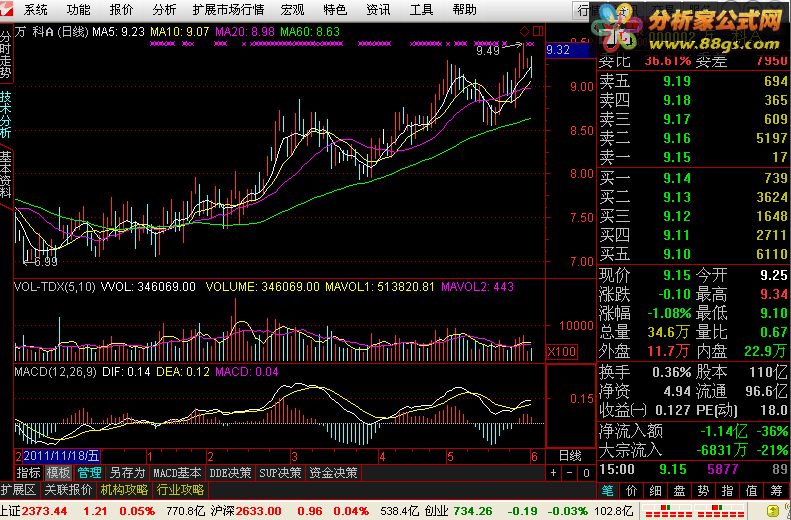Click the 管理 button below chart
Image resolution: width=791 pixels, height=520 pixels.
click(89, 473)
